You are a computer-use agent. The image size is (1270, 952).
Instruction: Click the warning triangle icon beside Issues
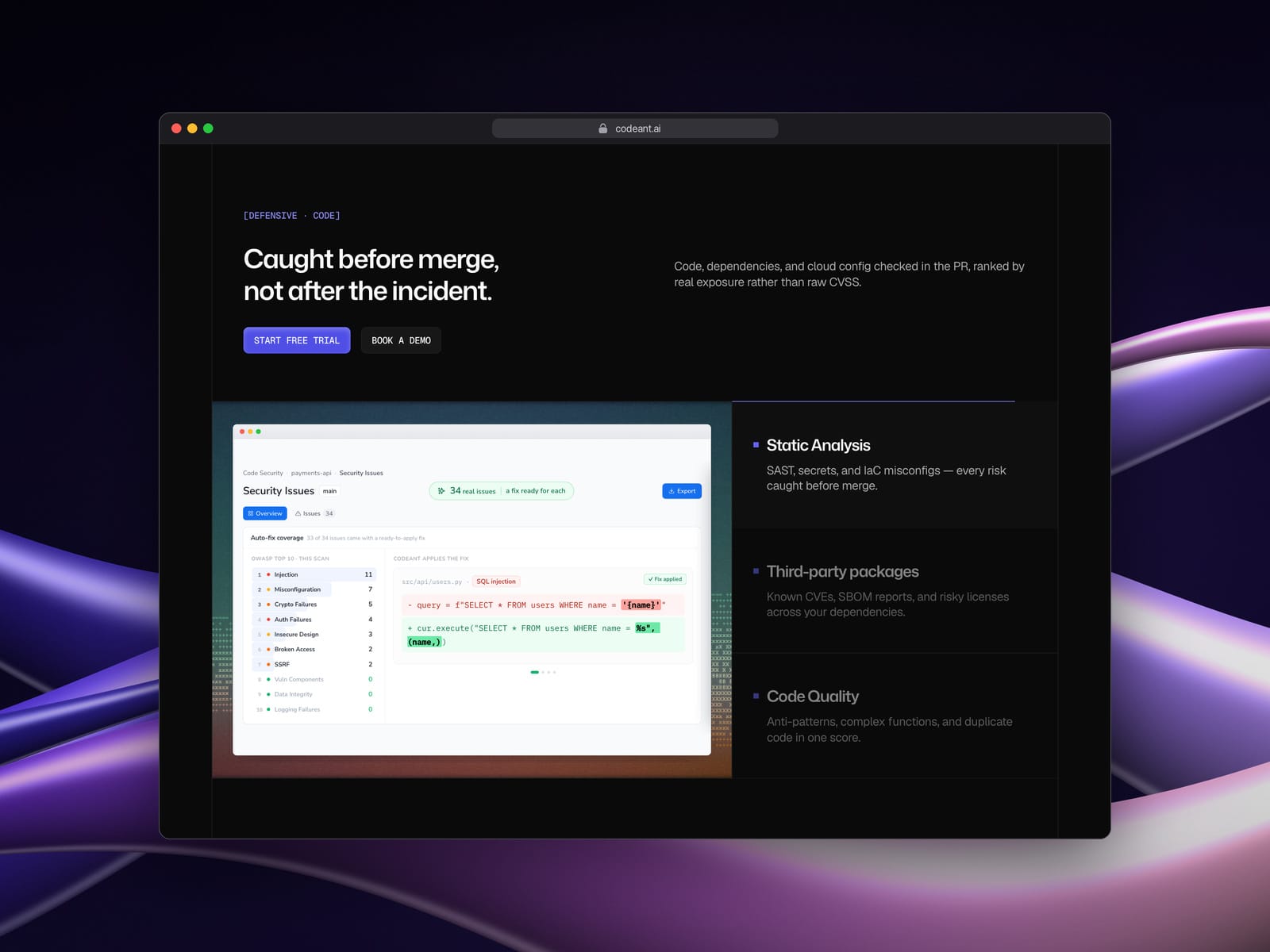point(298,513)
